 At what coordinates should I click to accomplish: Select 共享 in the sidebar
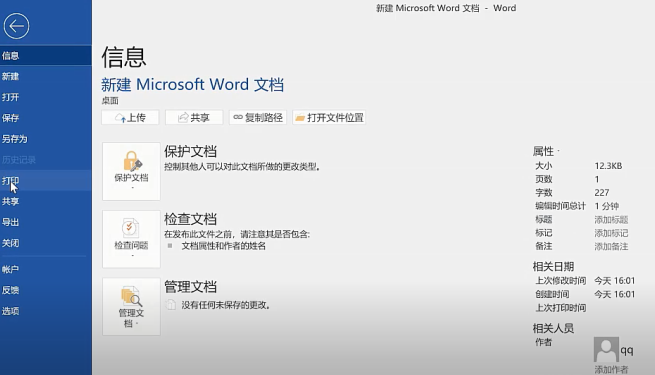[46, 202]
